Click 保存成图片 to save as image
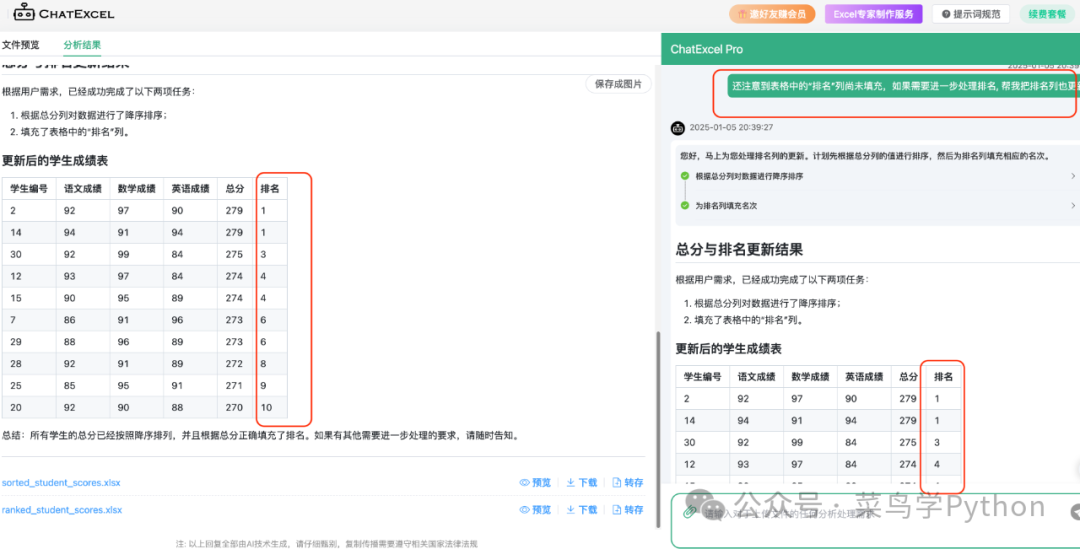 [619, 84]
